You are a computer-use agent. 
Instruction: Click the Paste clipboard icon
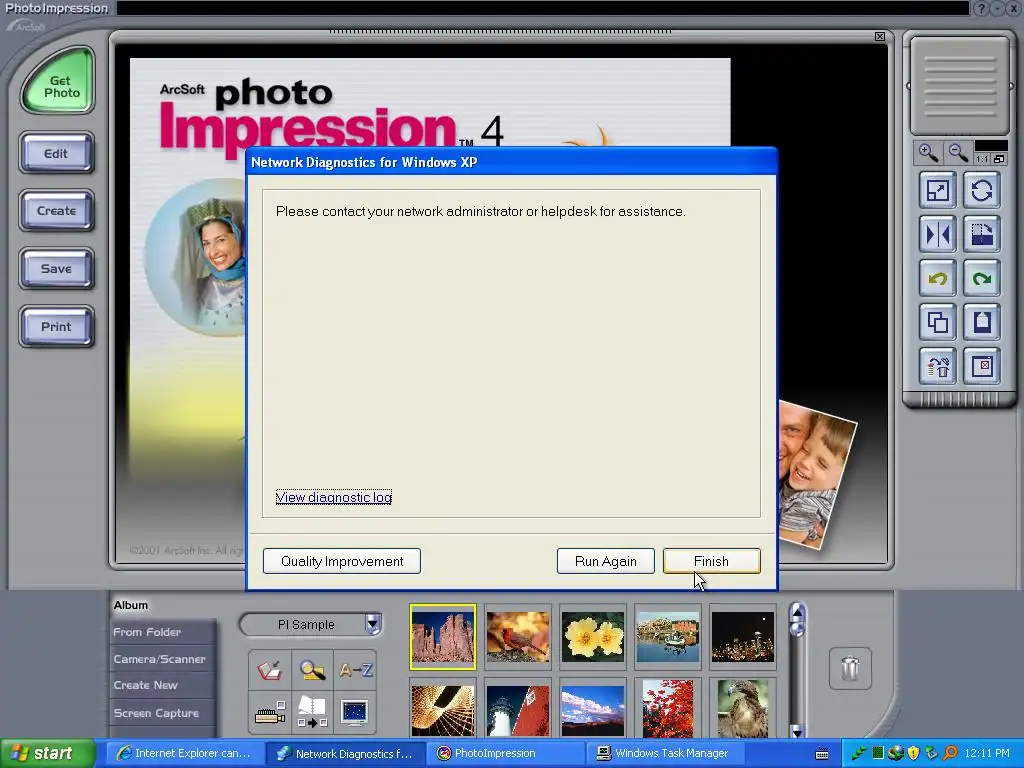[982, 323]
